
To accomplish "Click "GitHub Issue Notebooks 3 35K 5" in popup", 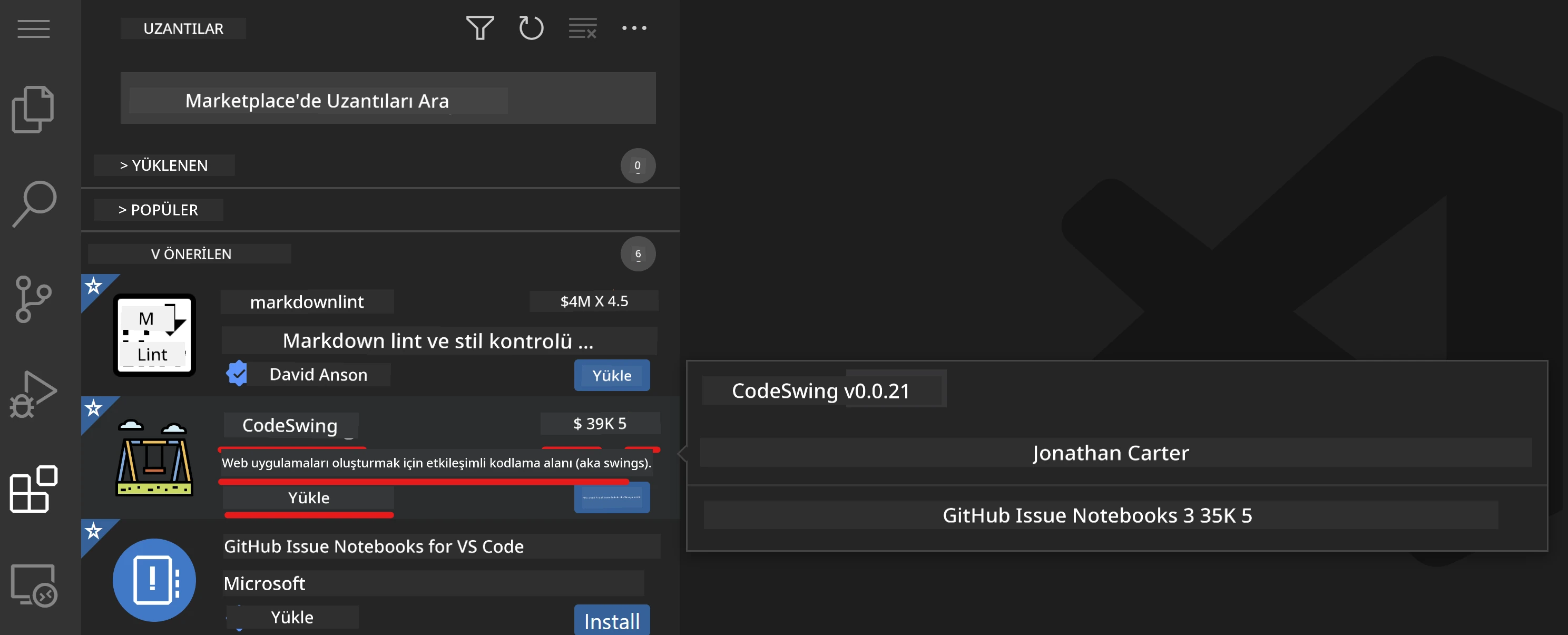I will (1097, 515).
